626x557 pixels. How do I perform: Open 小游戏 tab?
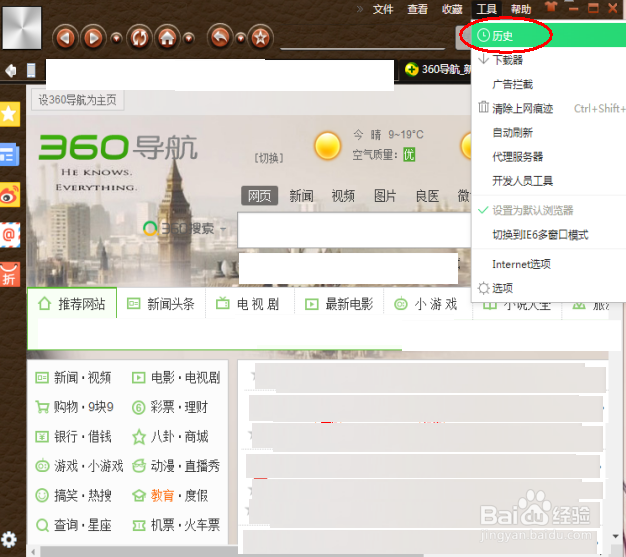(x=426, y=304)
